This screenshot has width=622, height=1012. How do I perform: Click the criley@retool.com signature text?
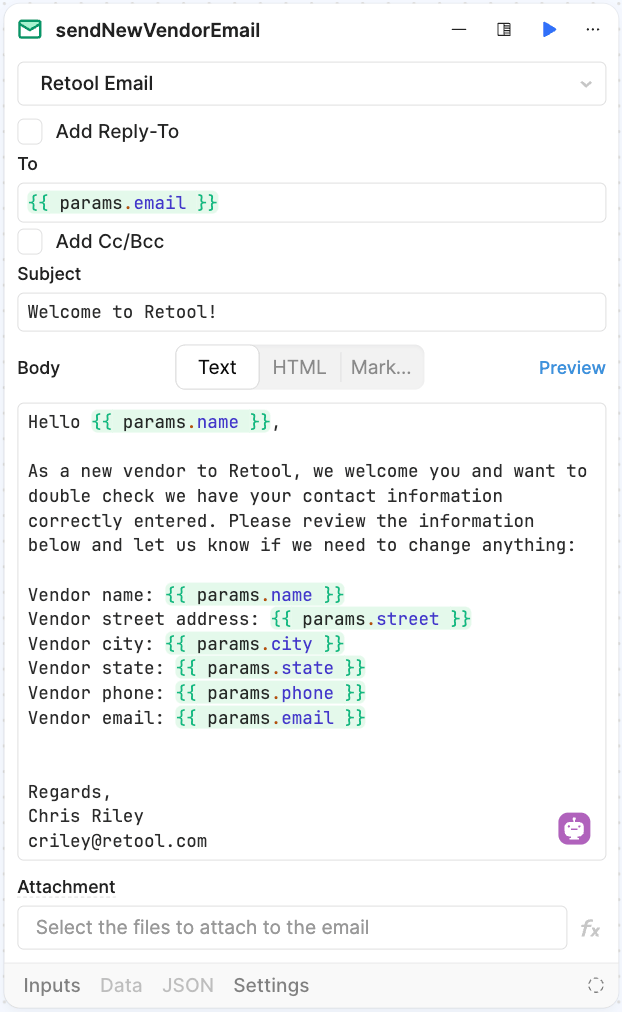point(117,841)
